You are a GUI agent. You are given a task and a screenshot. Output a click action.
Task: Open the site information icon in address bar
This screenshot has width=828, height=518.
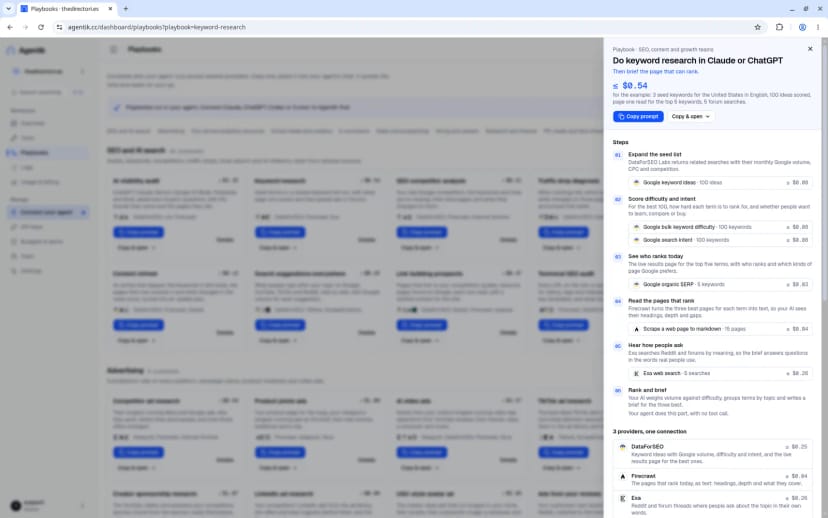[x=59, y=27]
